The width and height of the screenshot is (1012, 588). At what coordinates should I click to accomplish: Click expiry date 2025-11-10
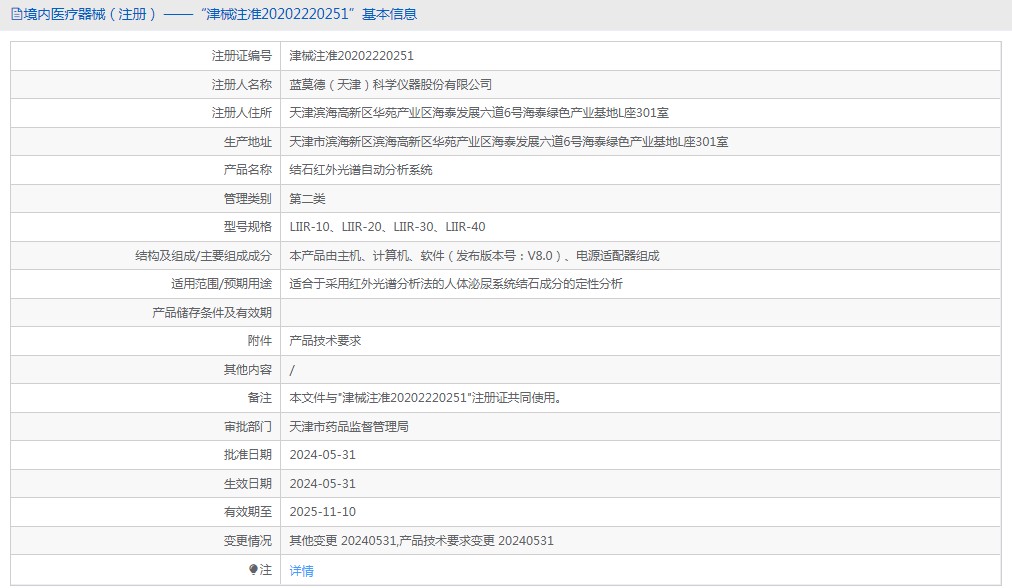[323, 512]
